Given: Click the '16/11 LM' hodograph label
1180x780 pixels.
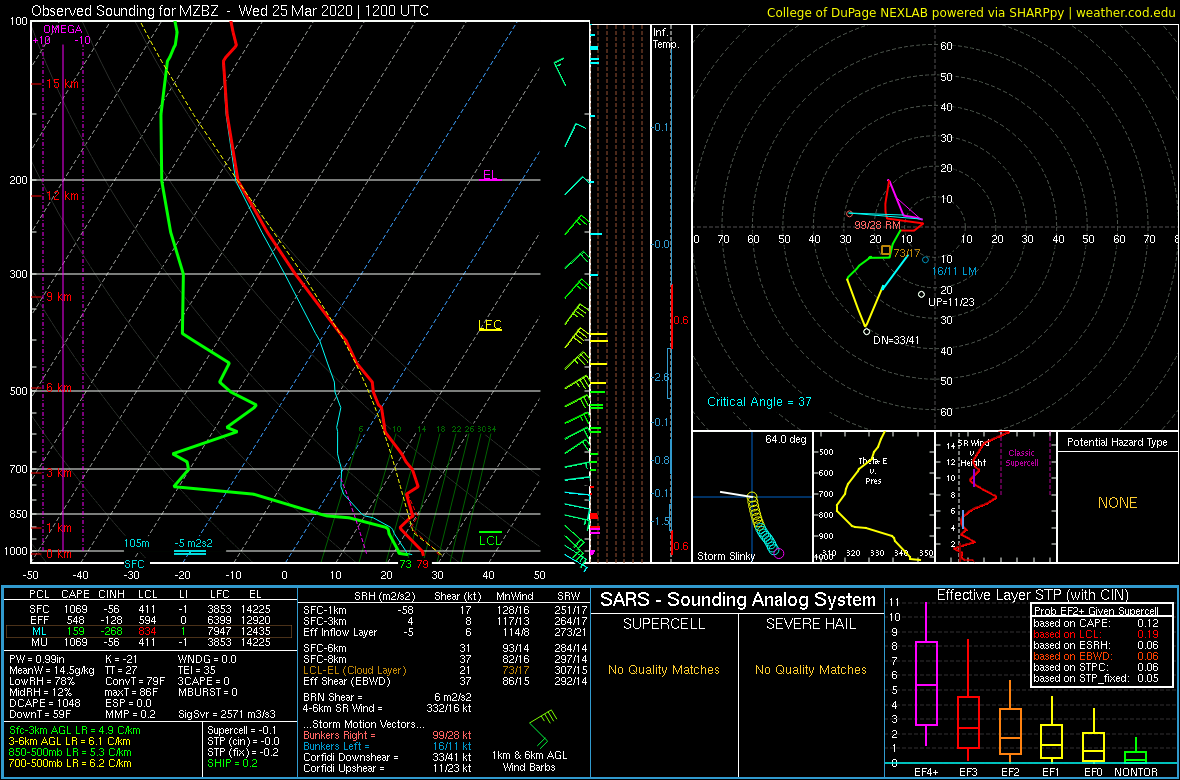Looking at the screenshot, I should click(955, 270).
